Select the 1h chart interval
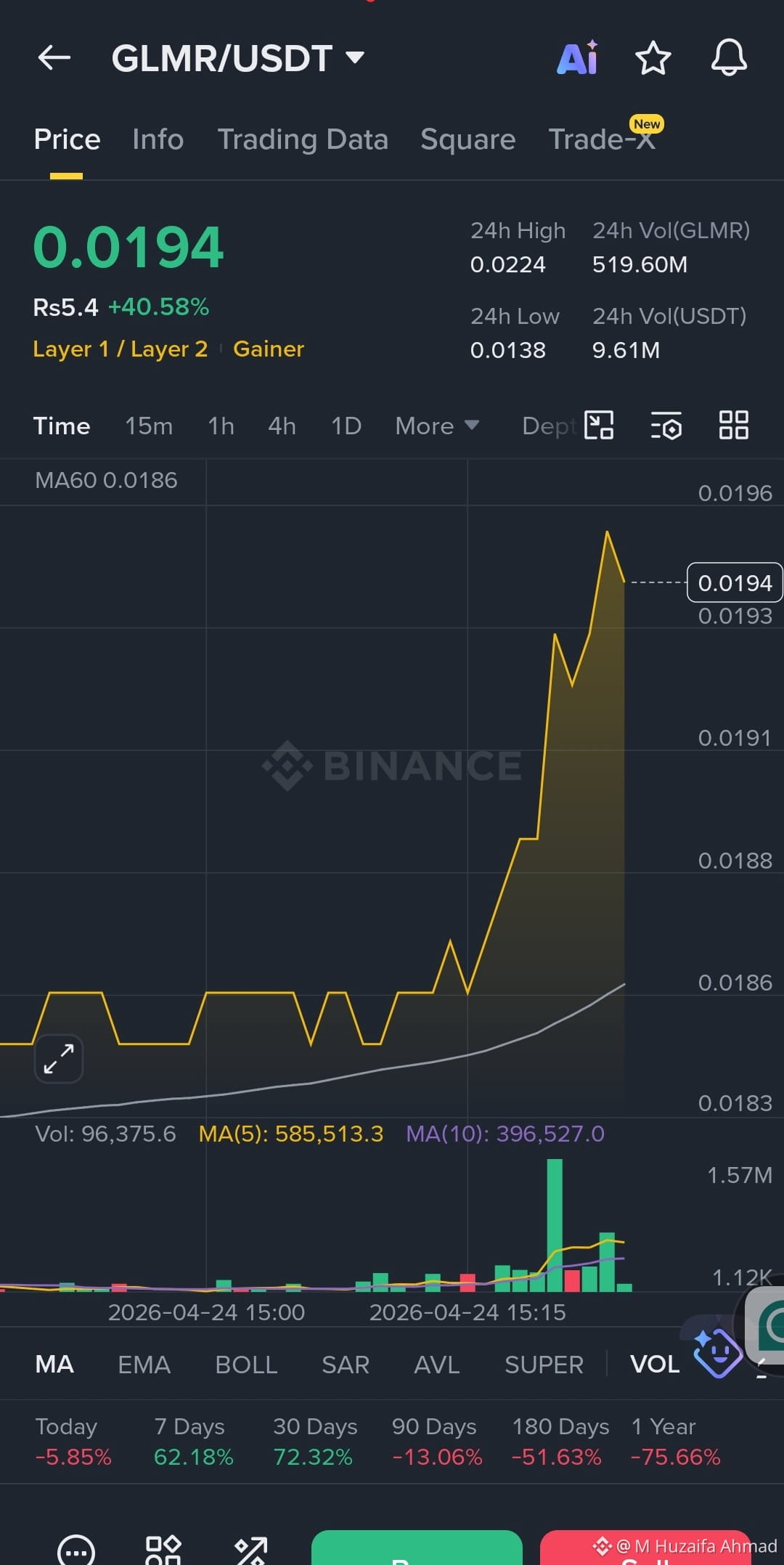Screen dimensions: 784x1565 click(x=221, y=426)
